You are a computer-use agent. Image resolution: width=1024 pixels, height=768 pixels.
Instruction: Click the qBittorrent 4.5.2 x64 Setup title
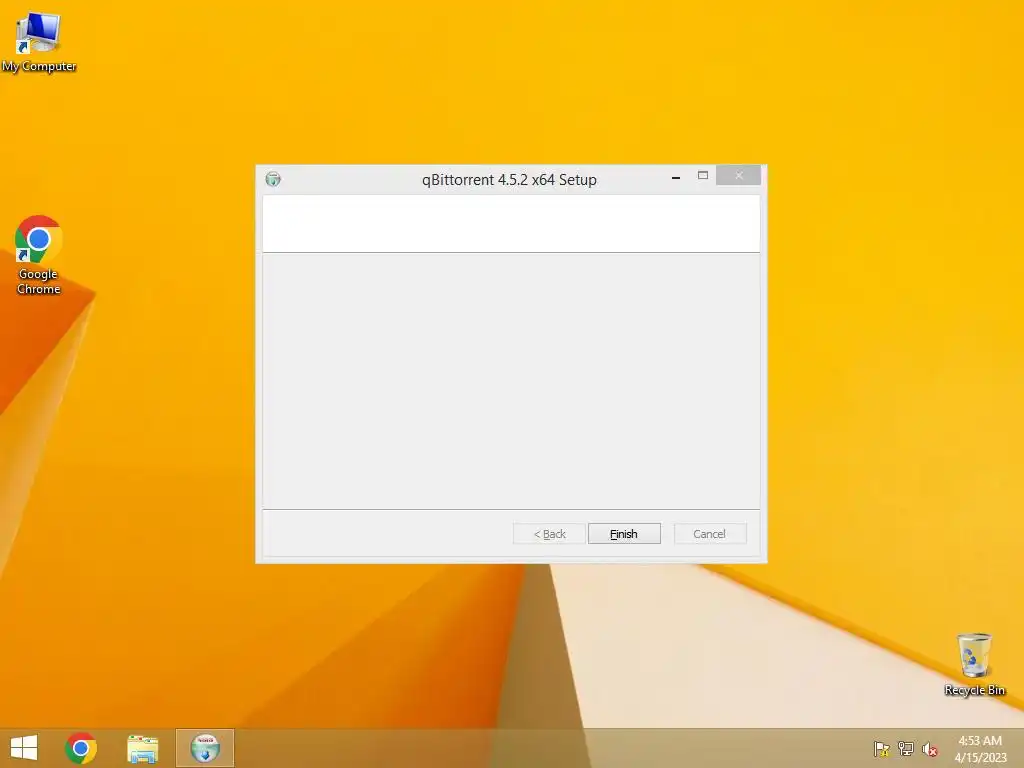coord(509,180)
